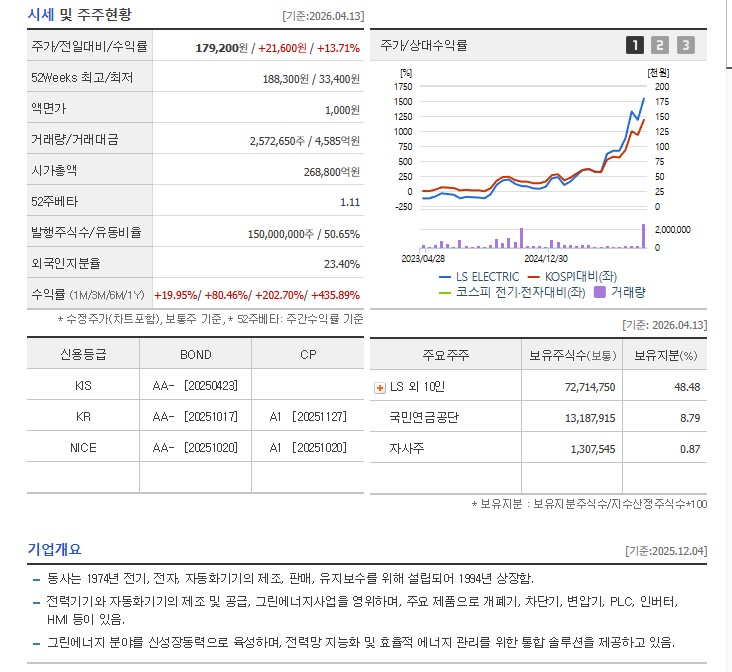Click the 주요주주 column header
The height and width of the screenshot is (672, 732).
(445, 355)
